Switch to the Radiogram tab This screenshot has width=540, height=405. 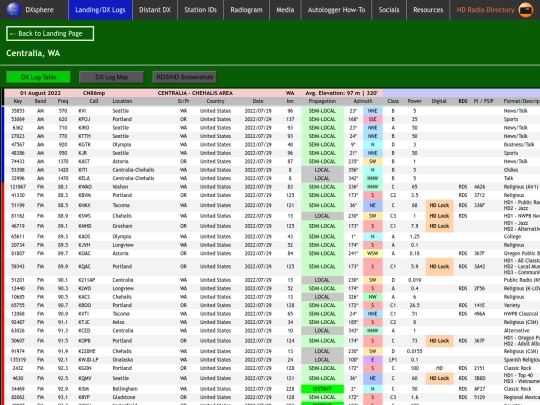click(x=247, y=10)
